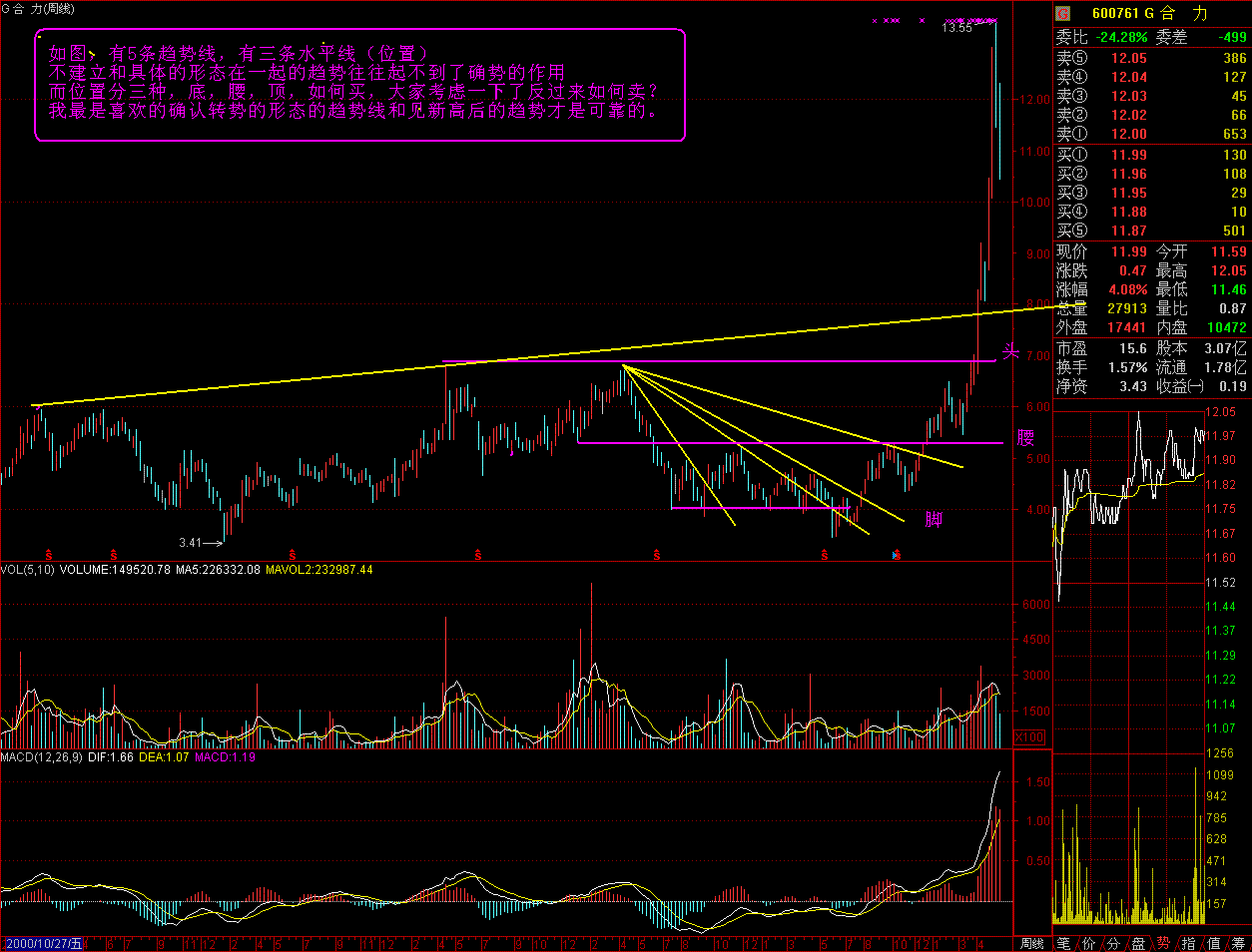
Task: Switch to the 分 tab
Action: pos(1113,943)
